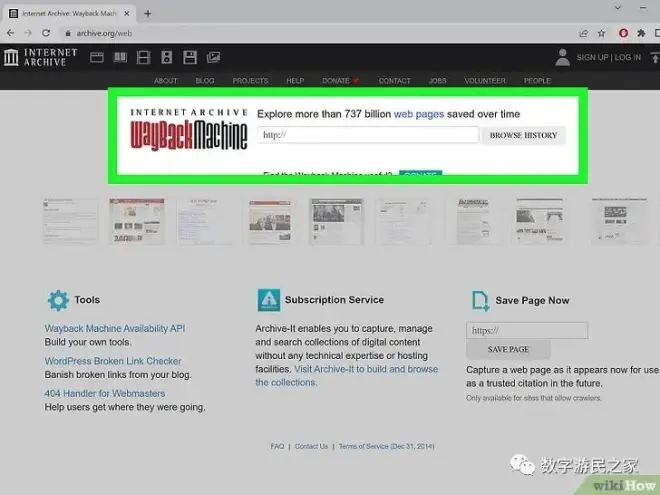This screenshot has height=495, width=660.
Task: Open the PEOPLE menu item
Action: pyautogui.click(x=537, y=80)
